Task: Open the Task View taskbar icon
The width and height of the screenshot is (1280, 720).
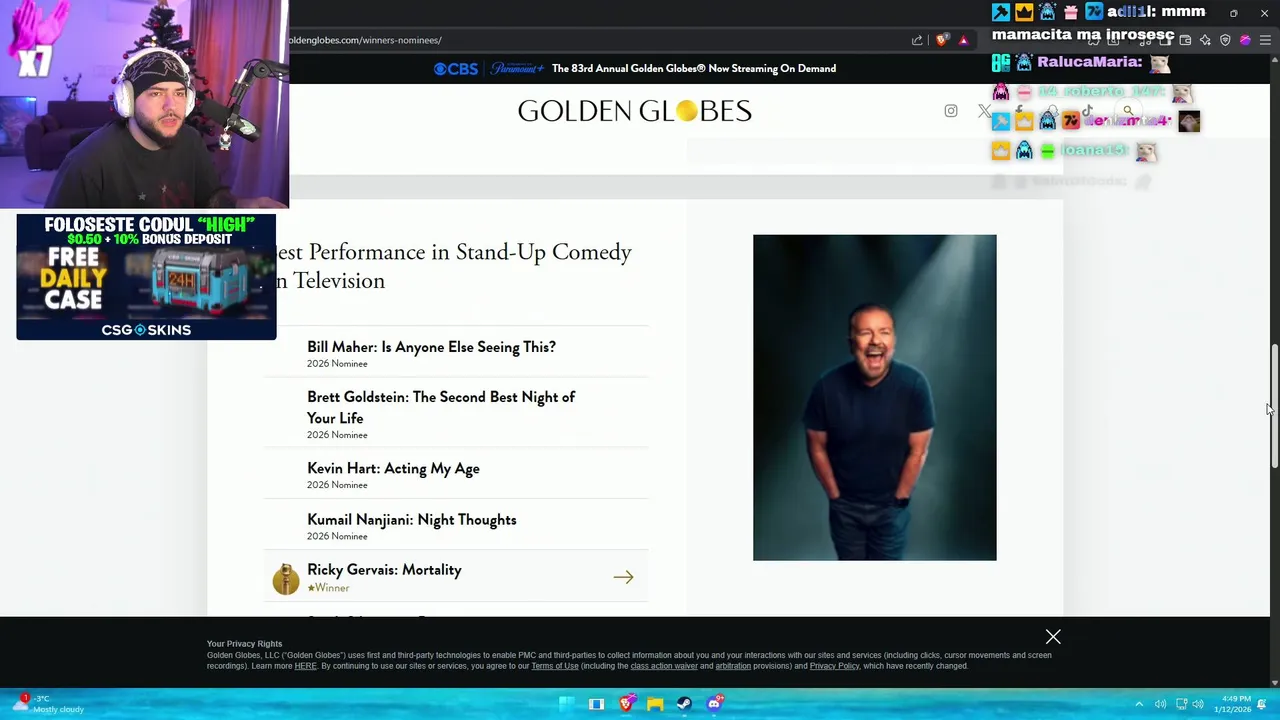Action: click(596, 704)
